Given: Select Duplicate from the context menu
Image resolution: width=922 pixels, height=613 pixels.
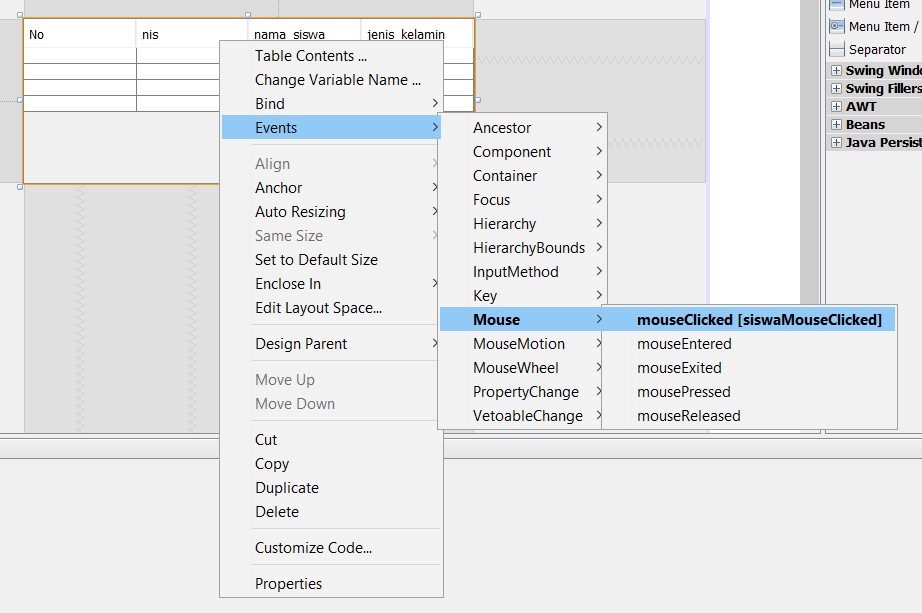Looking at the screenshot, I should coord(287,487).
